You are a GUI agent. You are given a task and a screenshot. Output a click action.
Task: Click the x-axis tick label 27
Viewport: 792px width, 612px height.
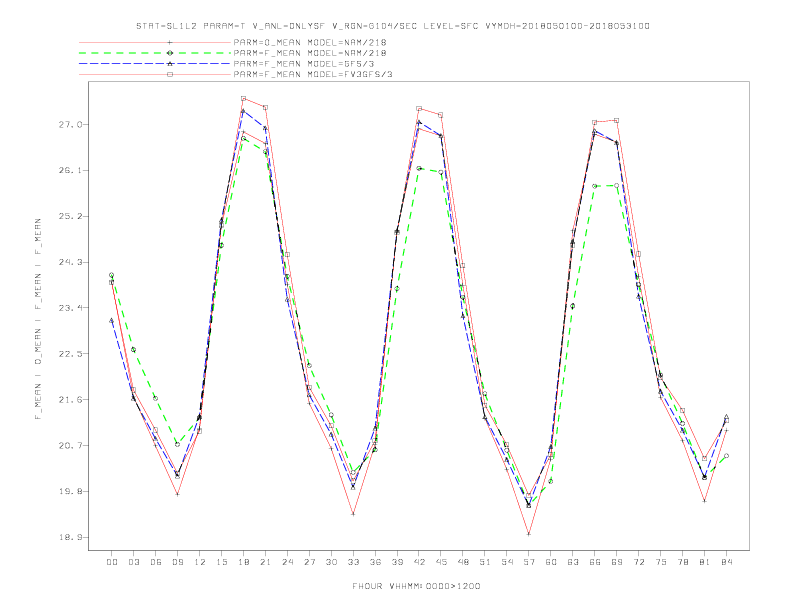point(309,562)
